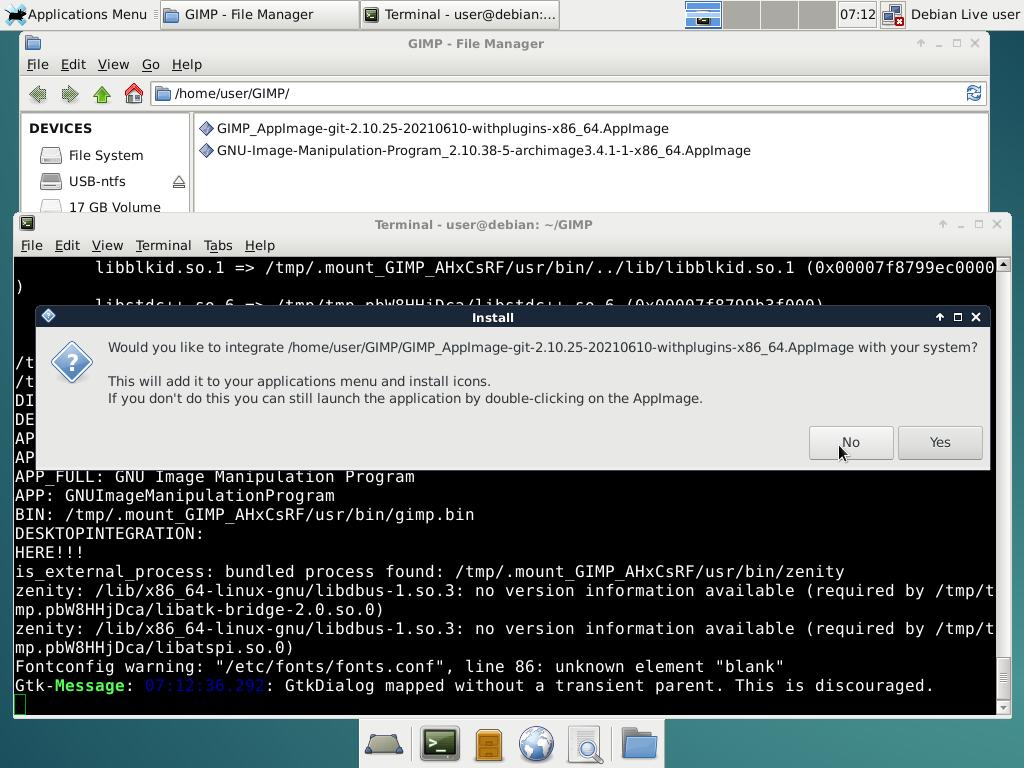Open Edit menu in Terminal window
Viewport: 1024px width, 768px height.
67,246
